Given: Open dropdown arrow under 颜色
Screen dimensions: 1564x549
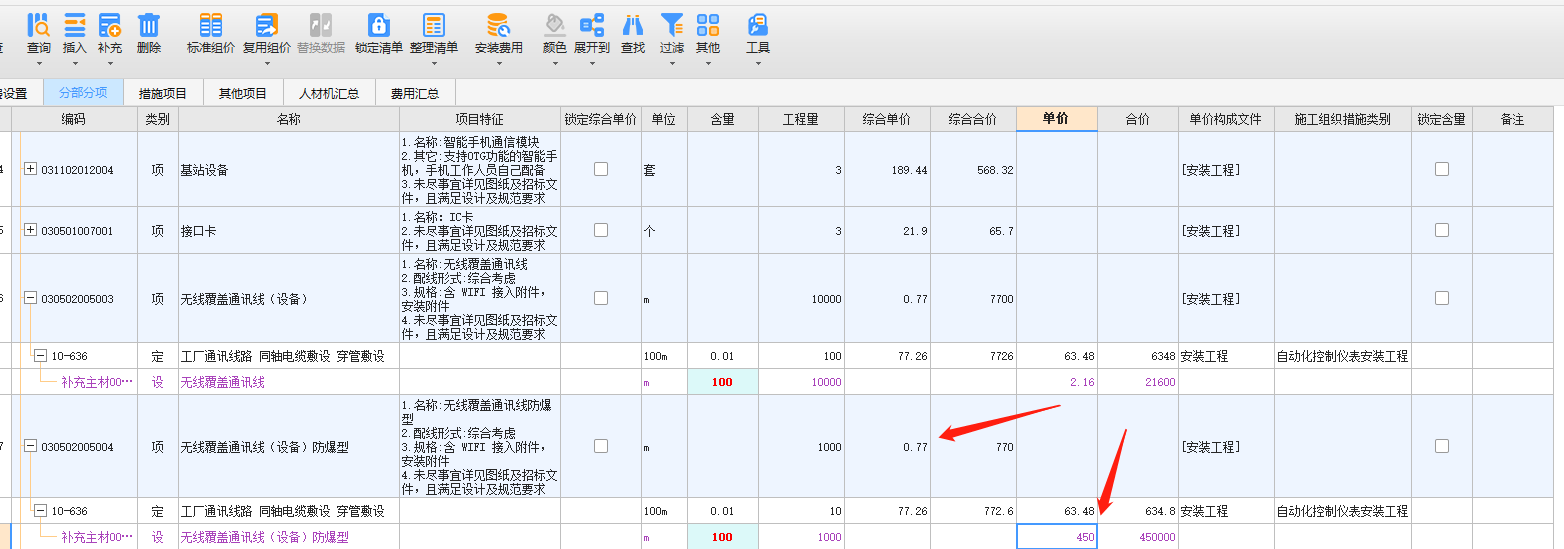Looking at the screenshot, I should coord(554,63).
